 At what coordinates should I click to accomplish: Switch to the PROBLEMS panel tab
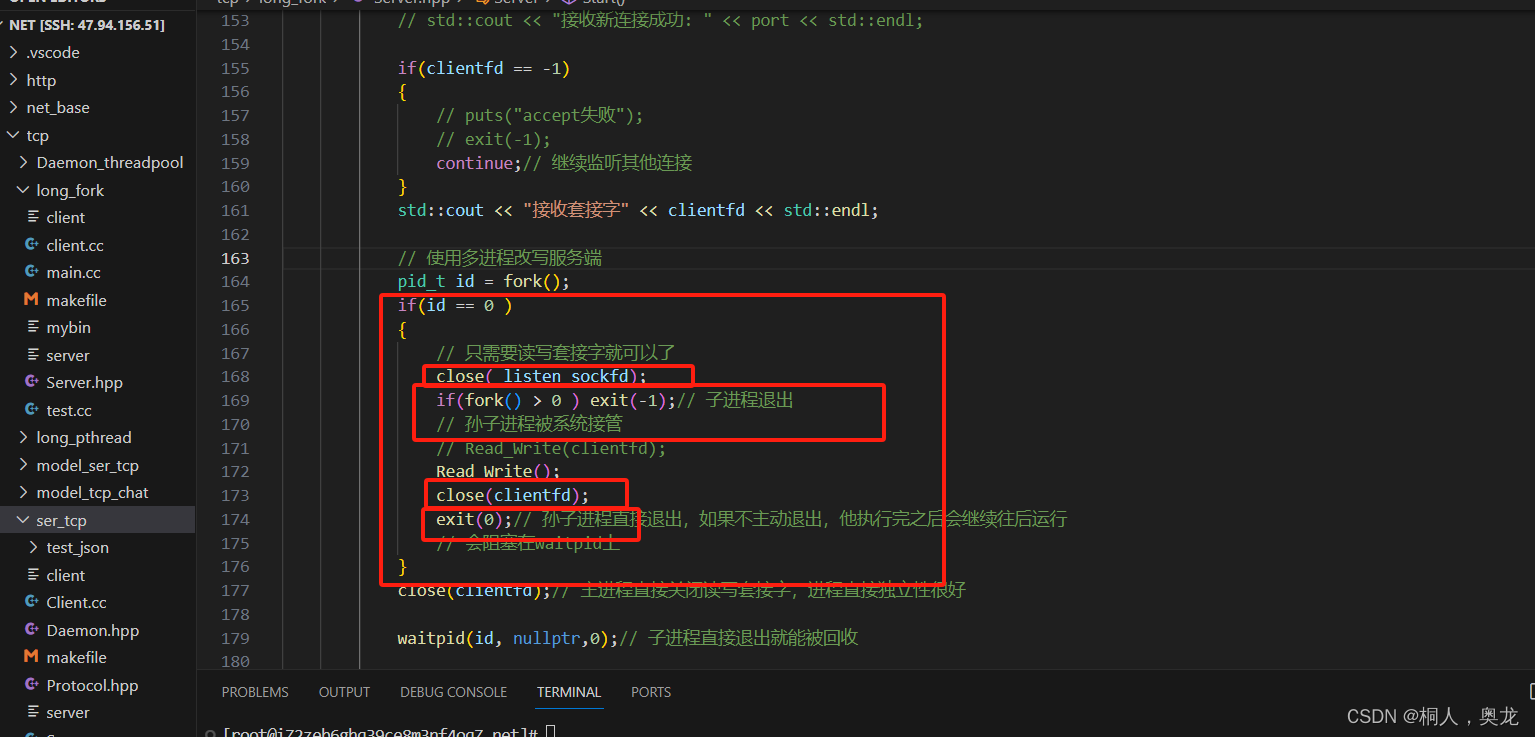(255, 692)
